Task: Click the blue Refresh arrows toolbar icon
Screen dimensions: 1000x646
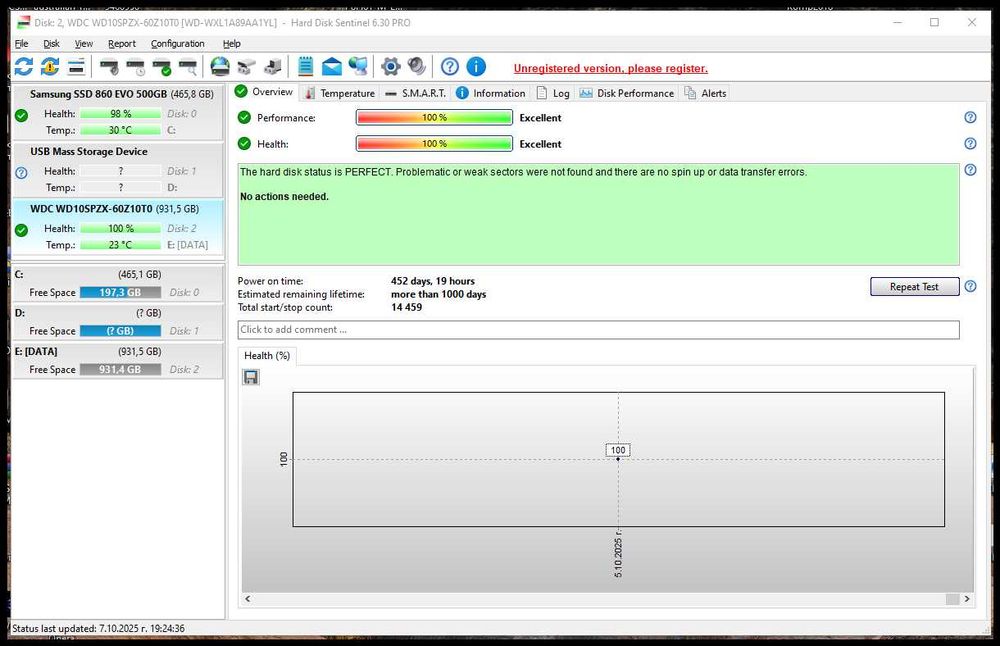Action: click(x=24, y=66)
